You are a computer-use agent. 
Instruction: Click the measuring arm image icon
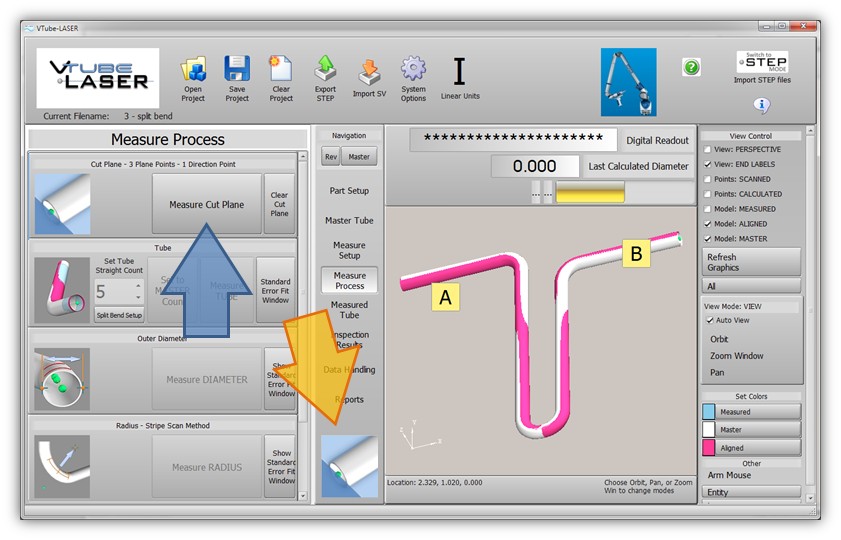click(x=628, y=83)
